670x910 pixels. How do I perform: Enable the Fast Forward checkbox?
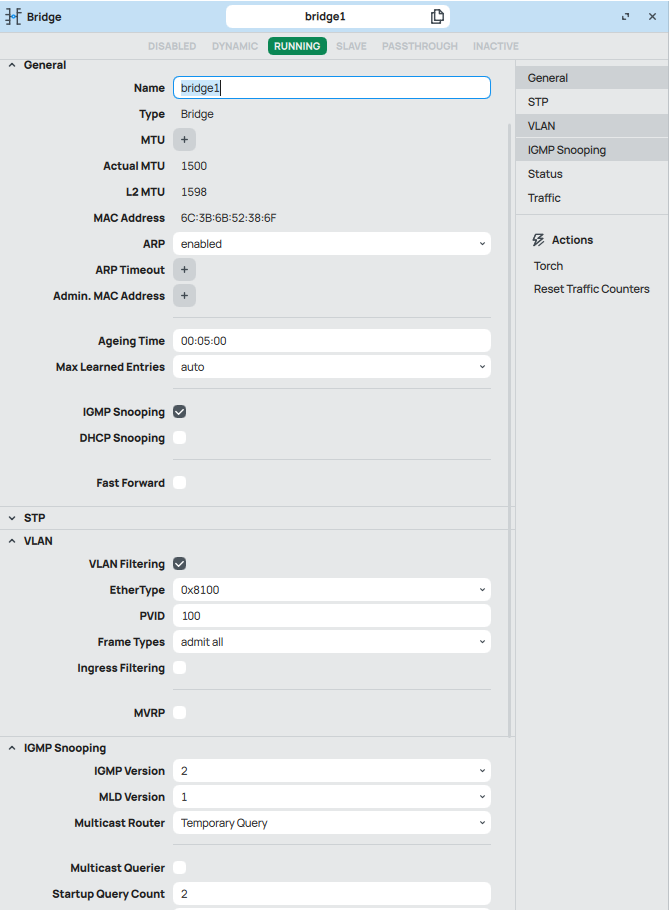click(x=180, y=483)
